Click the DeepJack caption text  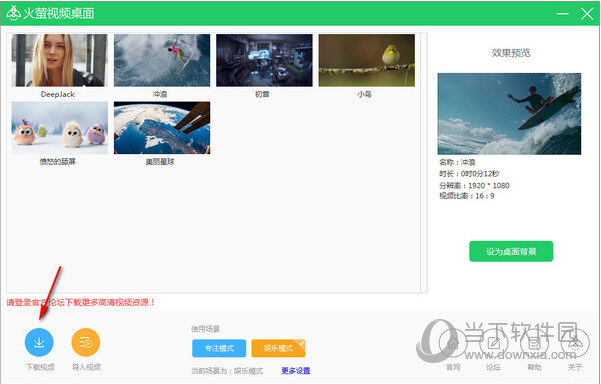pos(57,94)
